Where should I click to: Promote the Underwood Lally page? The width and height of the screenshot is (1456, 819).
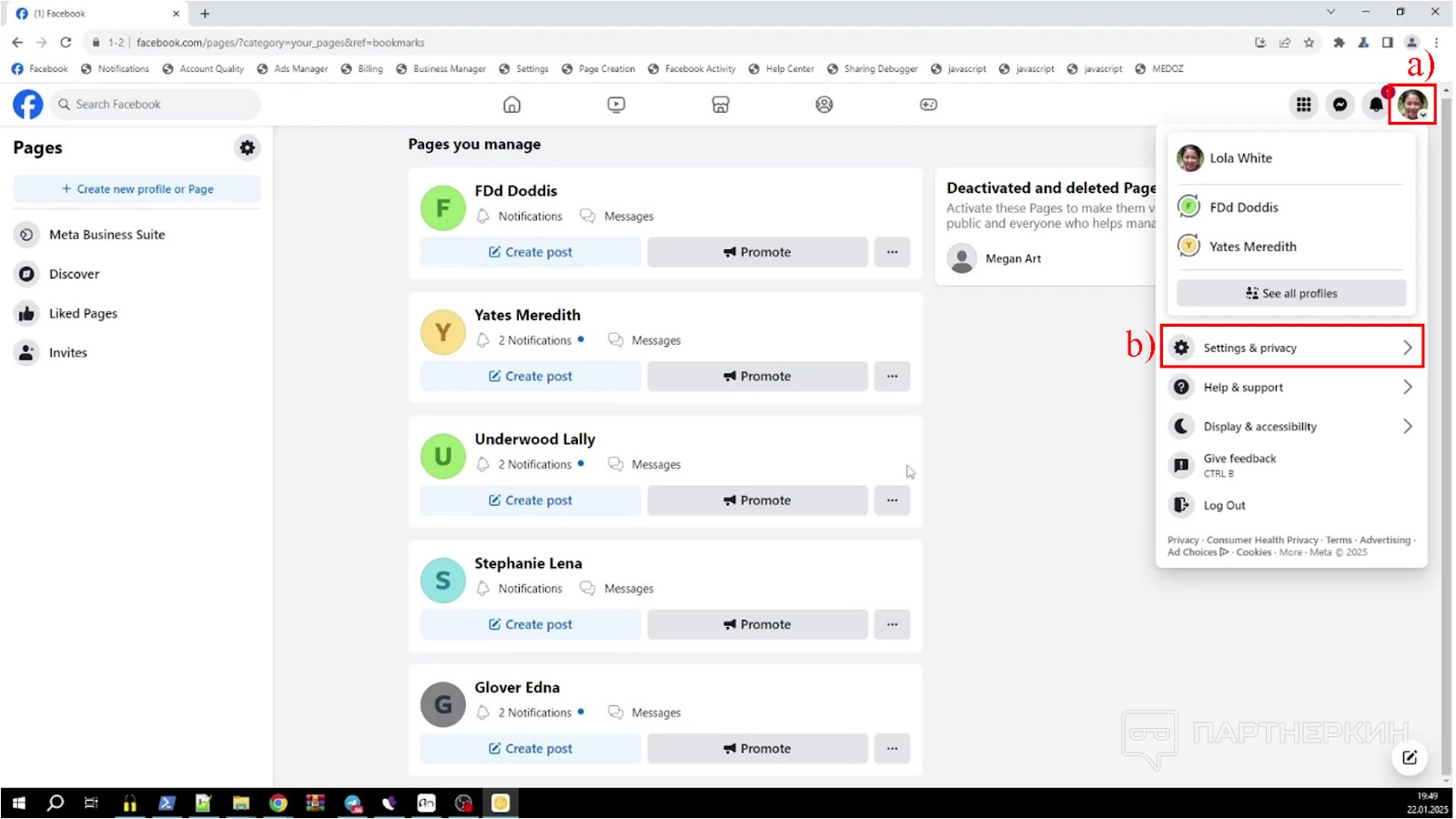[x=757, y=500]
